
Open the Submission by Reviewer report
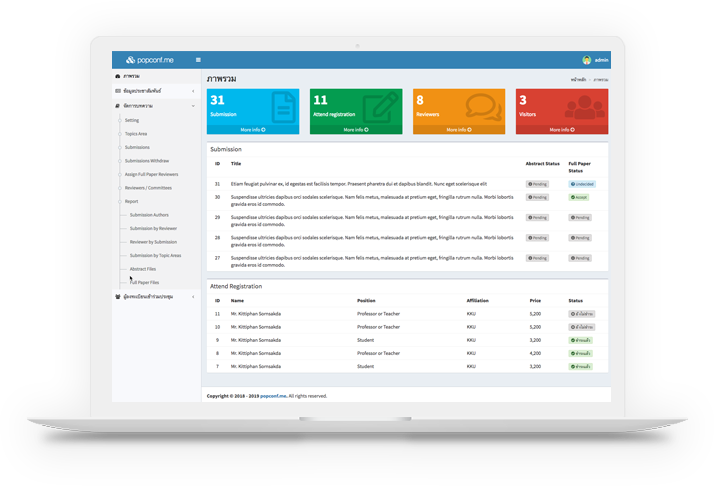(153, 228)
